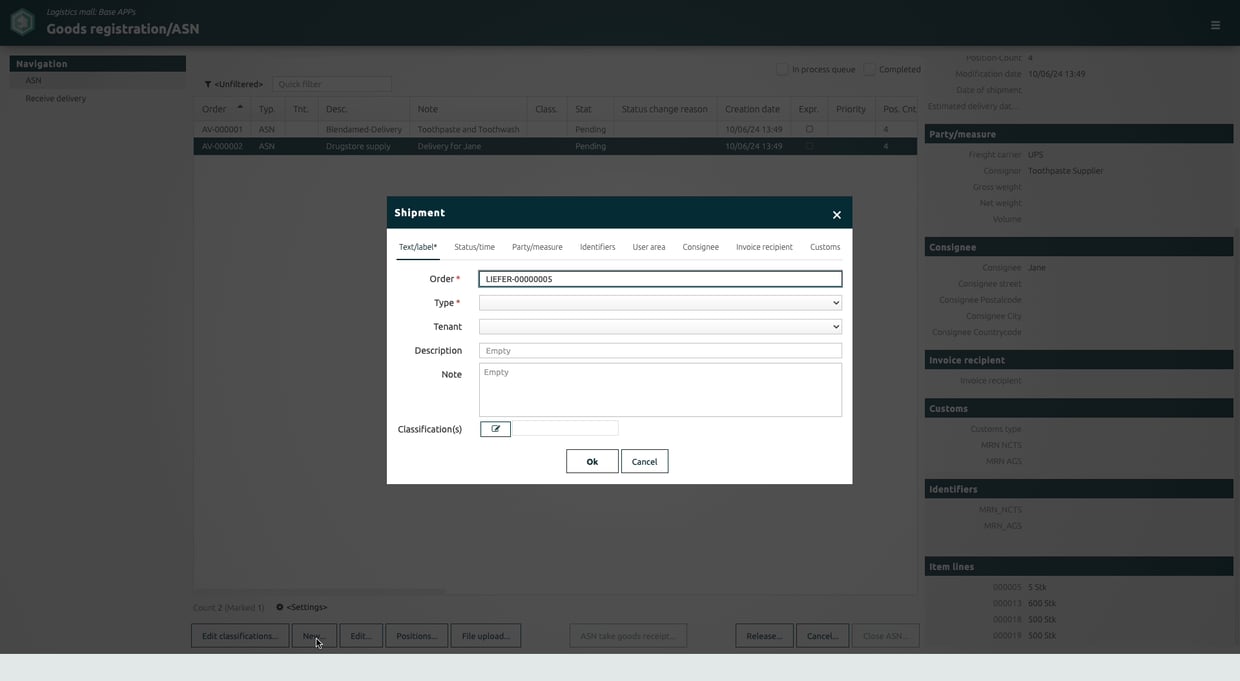1240x681 pixels.
Task: Focus the Description input field
Action: (x=660, y=351)
